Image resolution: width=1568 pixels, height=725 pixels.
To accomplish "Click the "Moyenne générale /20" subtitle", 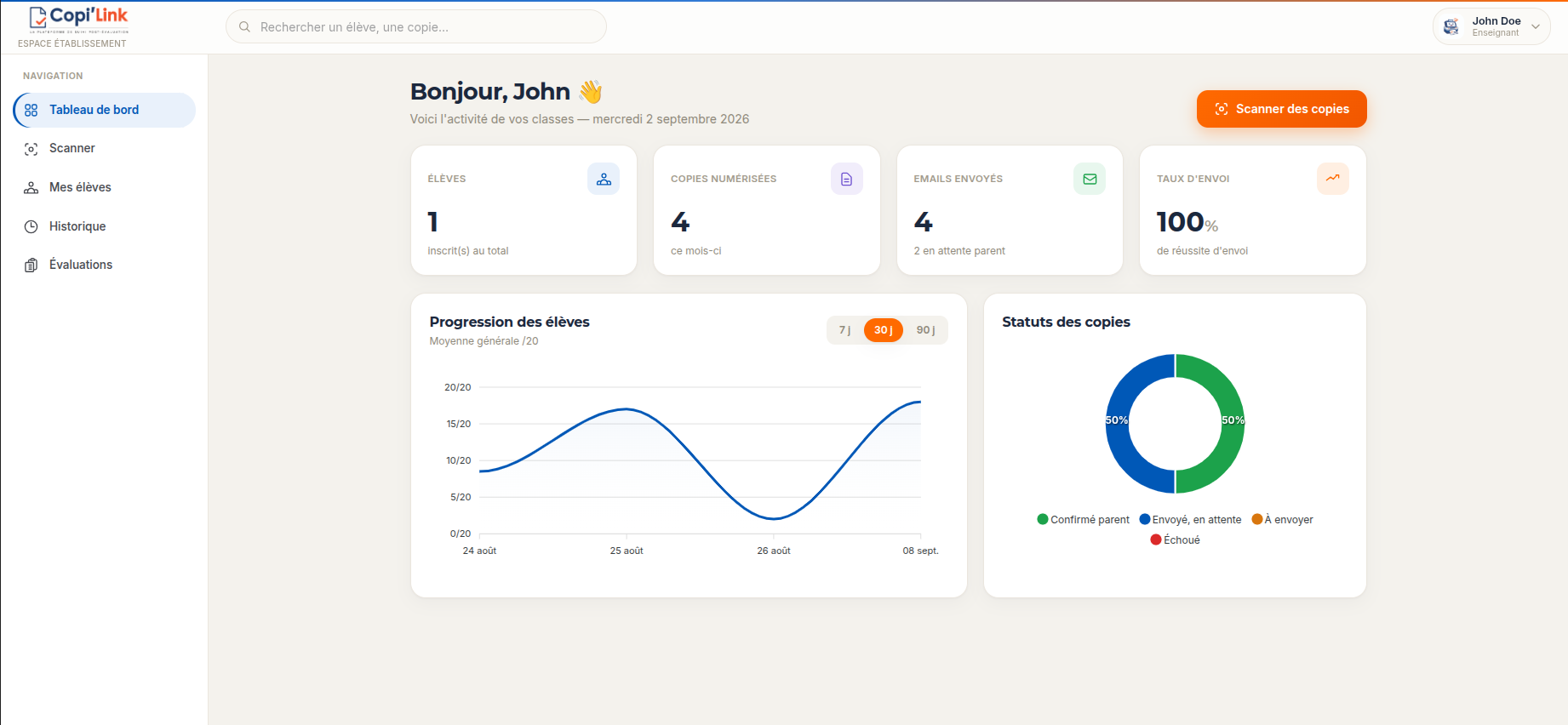I will click(484, 341).
